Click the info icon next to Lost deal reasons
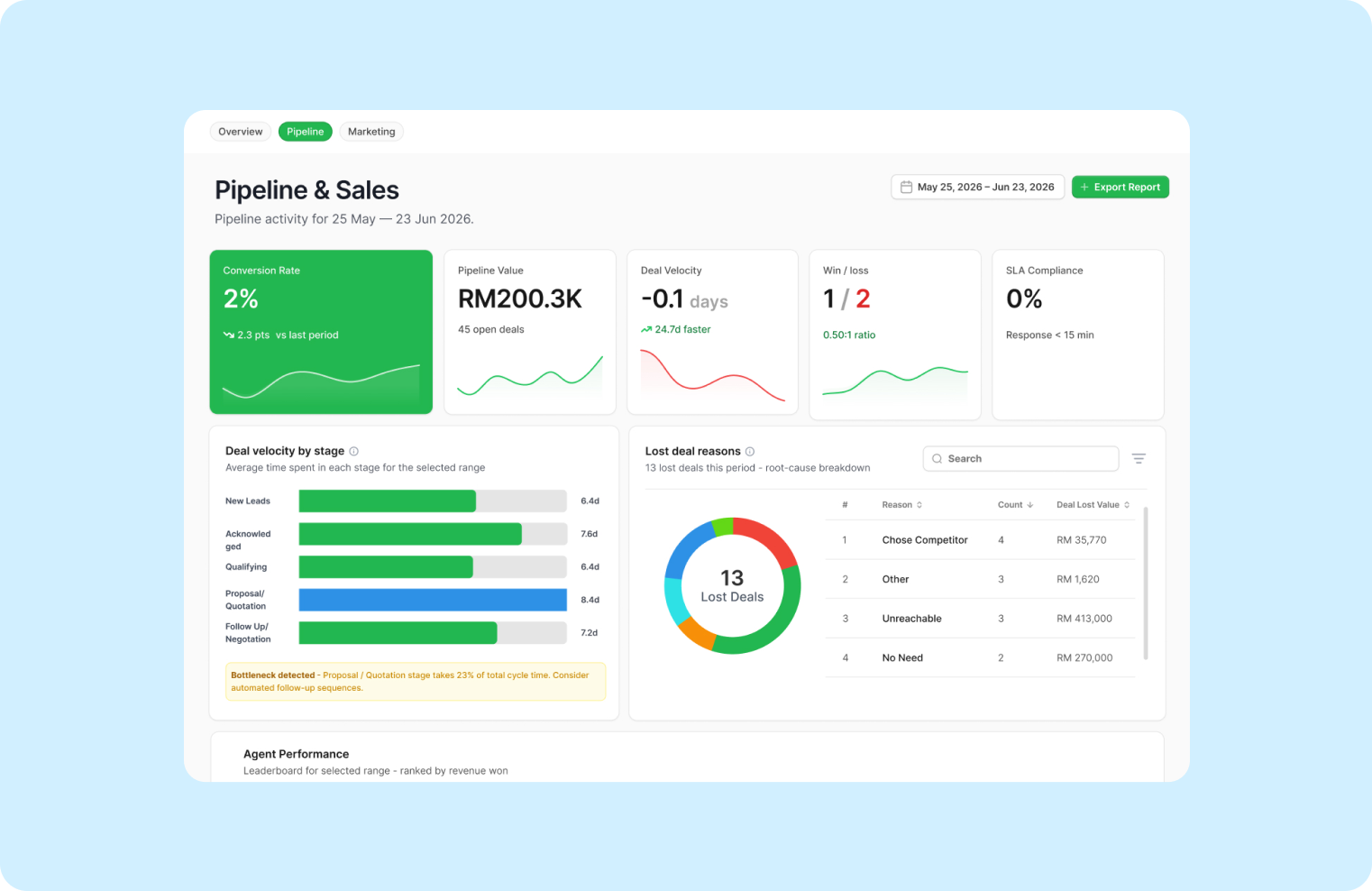Viewport: 1372px width, 891px height. 750,451
